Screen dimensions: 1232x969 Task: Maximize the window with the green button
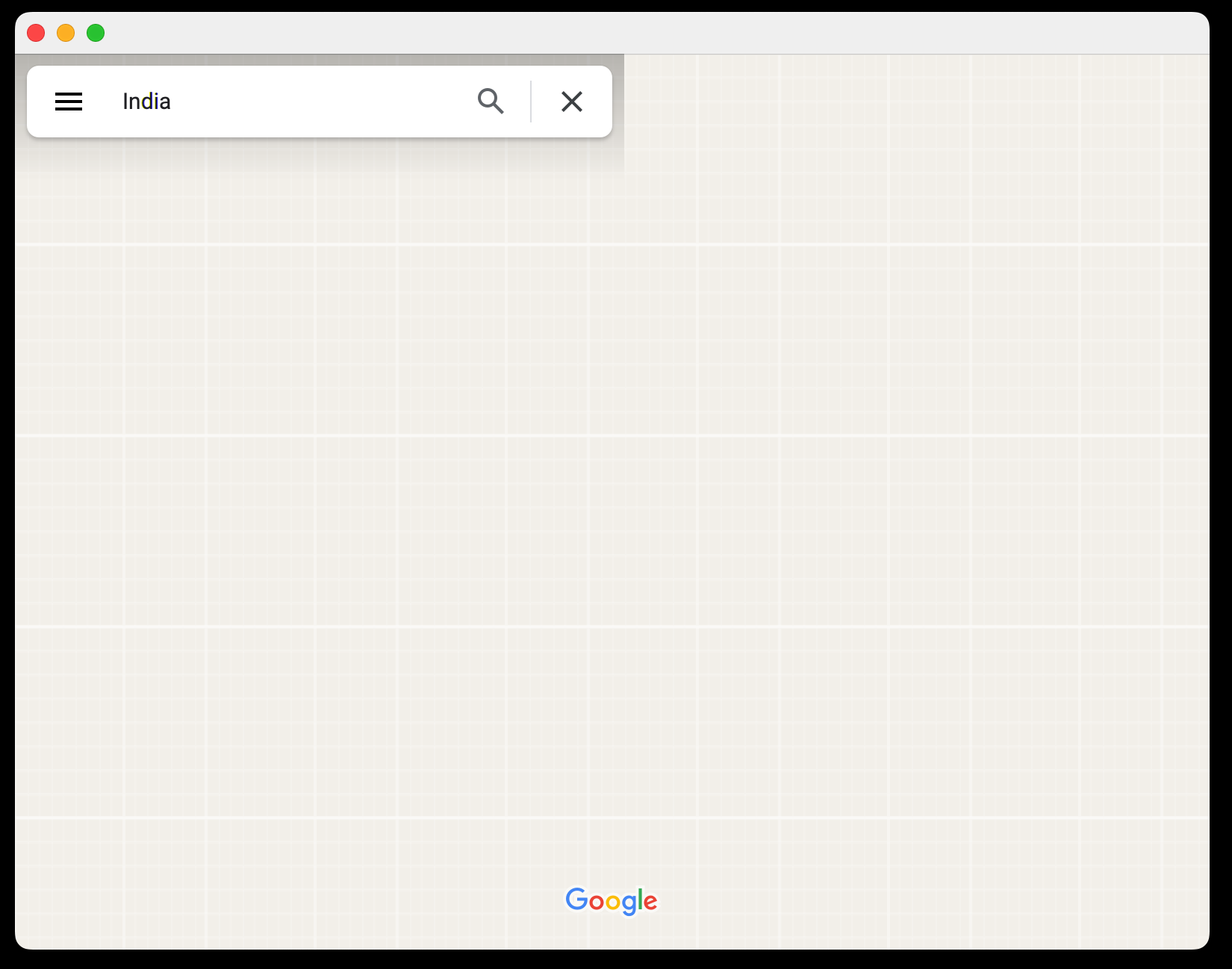[96, 33]
